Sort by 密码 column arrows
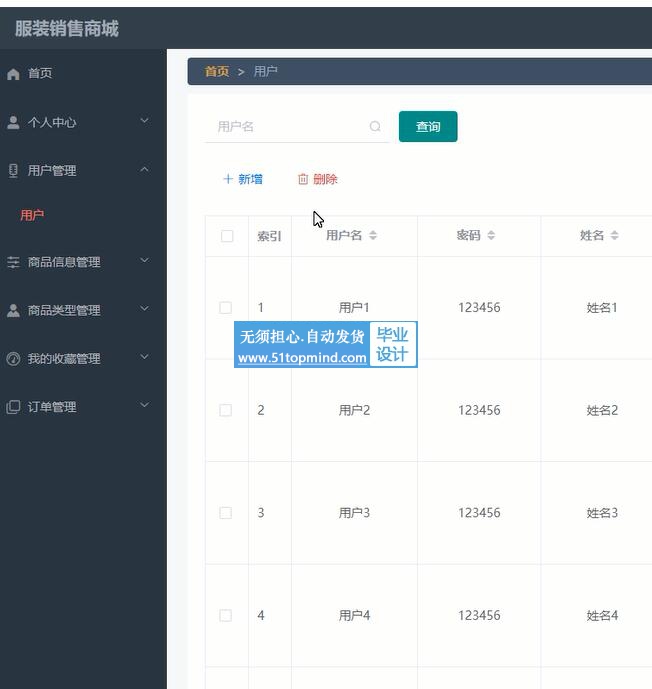The width and height of the screenshot is (652, 689). 491,235
